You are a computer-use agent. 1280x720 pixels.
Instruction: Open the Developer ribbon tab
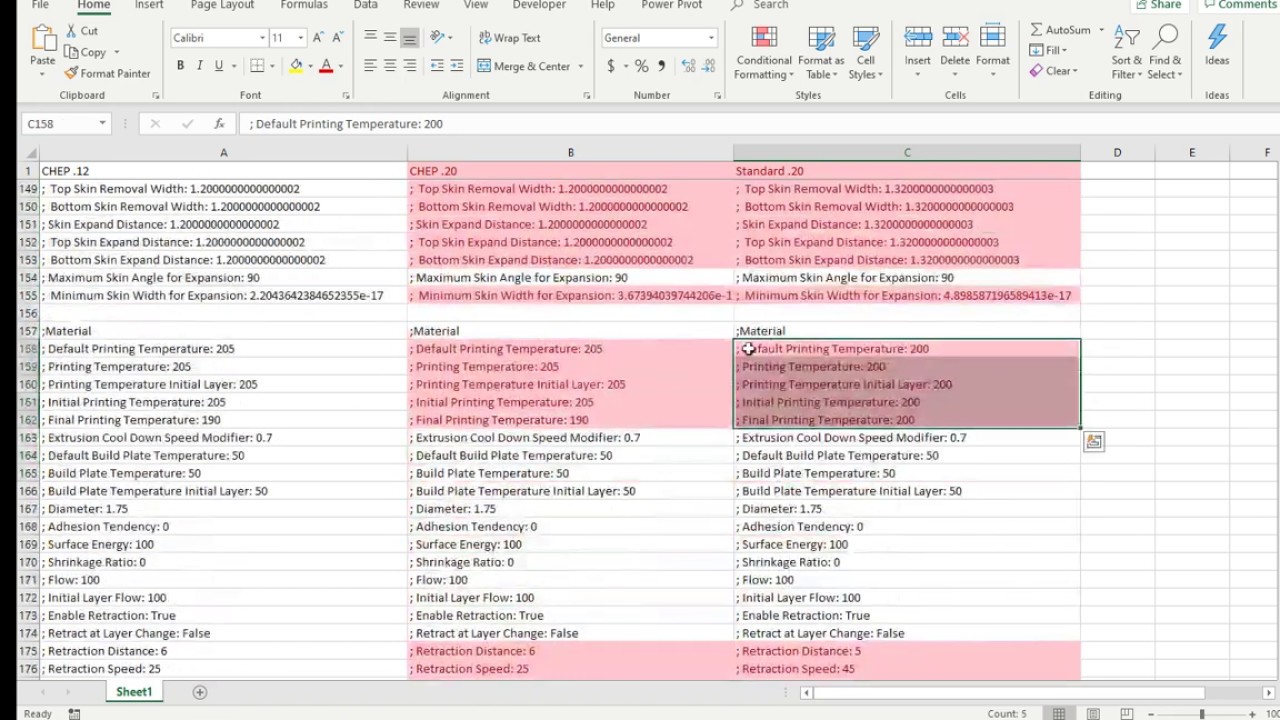pyautogui.click(x=539, y=5)
